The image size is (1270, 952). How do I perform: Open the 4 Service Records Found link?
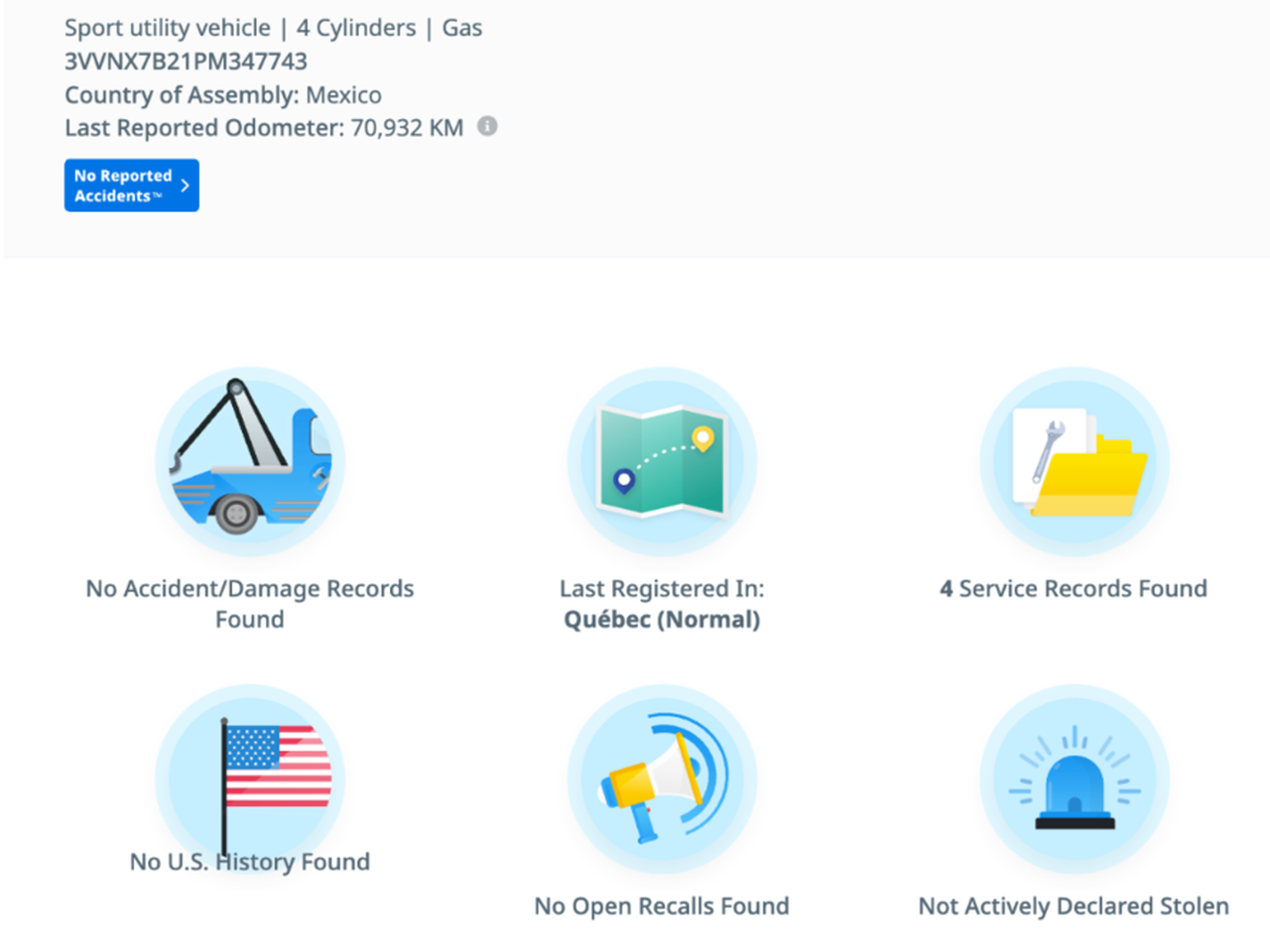tap(1074, 588)
